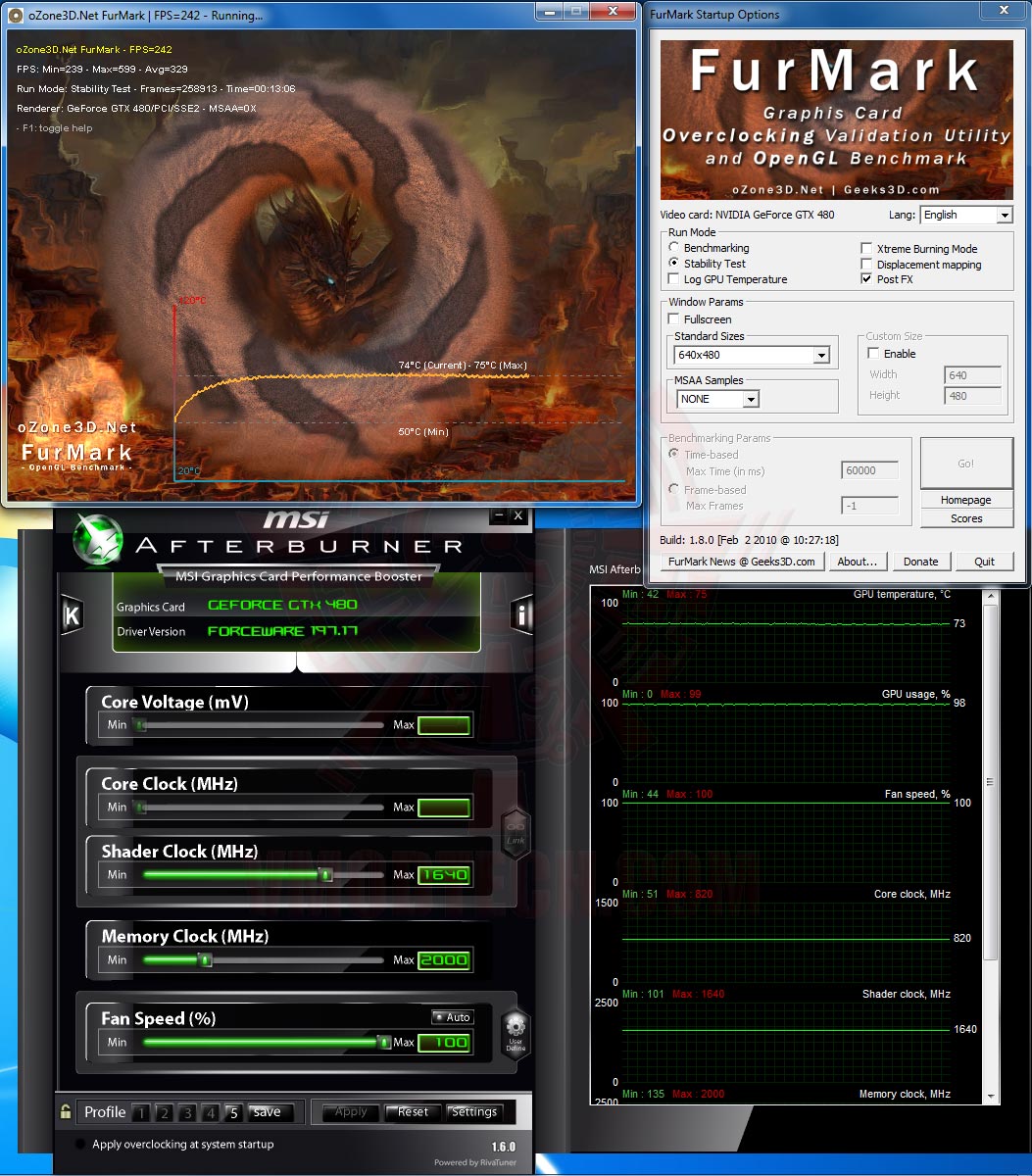Select profile slot 5
The width and height of the screenshot is (1032, 1176).
233,1112
